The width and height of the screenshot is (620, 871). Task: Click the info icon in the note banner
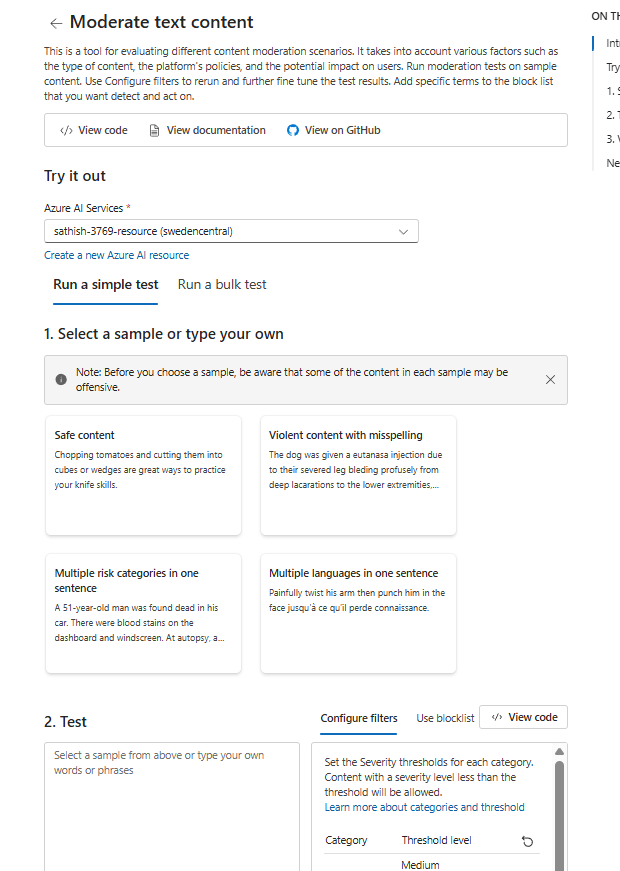[x=61, y=380]
